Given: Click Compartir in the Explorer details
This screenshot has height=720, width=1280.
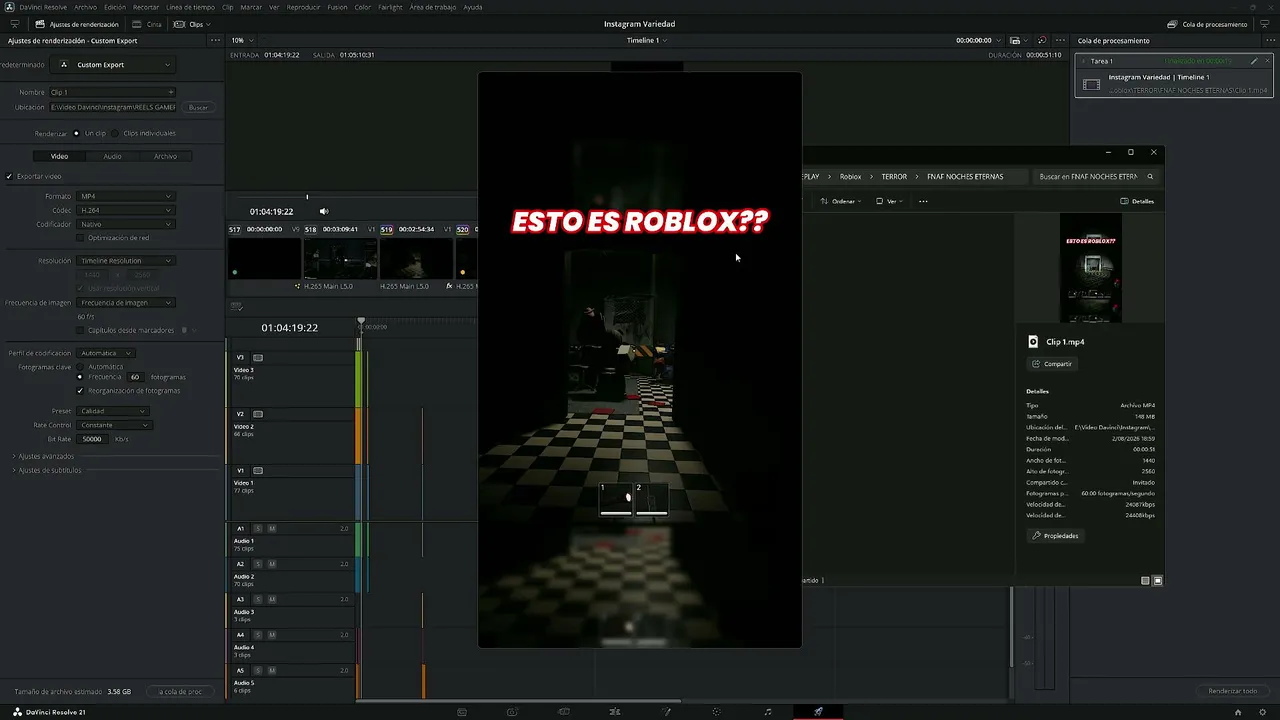Looking at the screenshot, I should (1052, 364).
